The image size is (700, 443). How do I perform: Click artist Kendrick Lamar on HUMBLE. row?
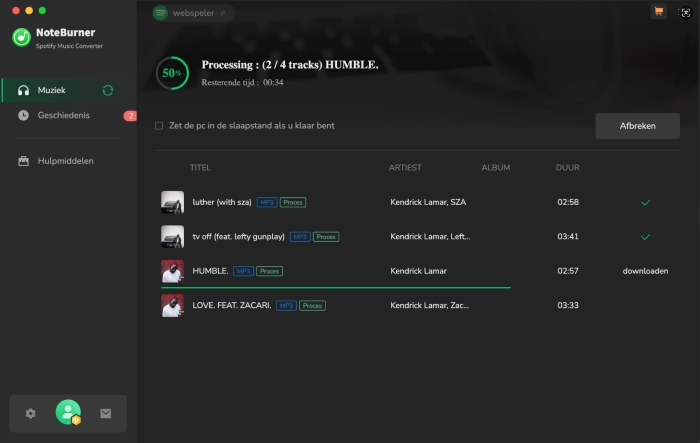(418, 271)
